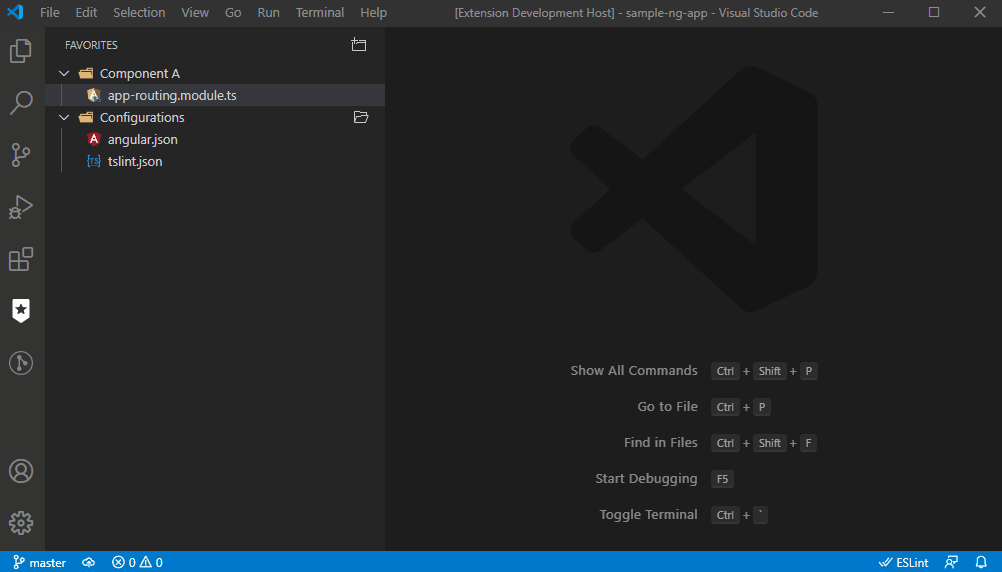The height and width of the screenshot is (572, 1002).
Task: Click the app-routing.module.ts file icon
Action: pos(94,95)
